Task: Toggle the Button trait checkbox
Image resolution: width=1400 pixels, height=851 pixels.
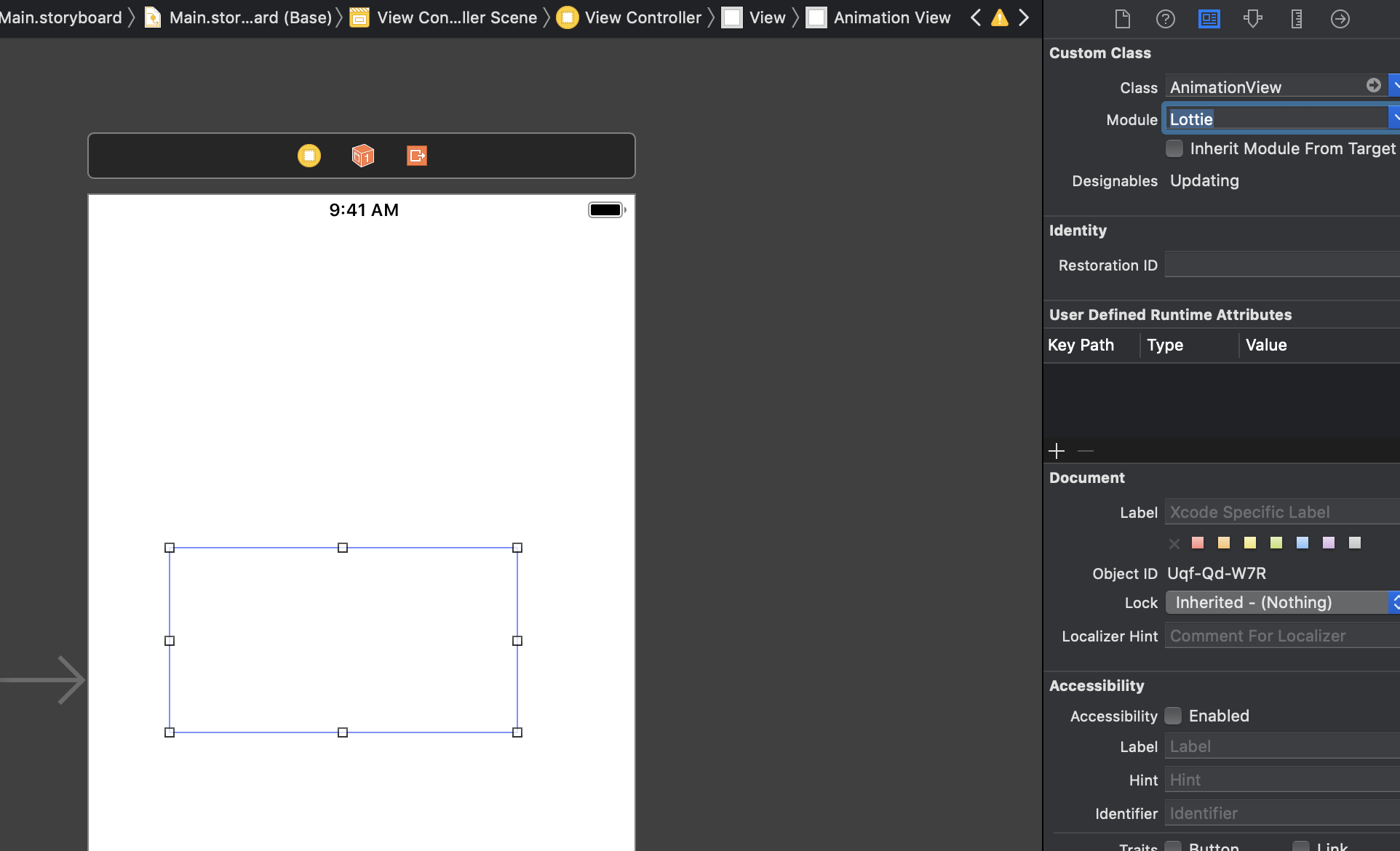Action: [x=1173, y=847]
